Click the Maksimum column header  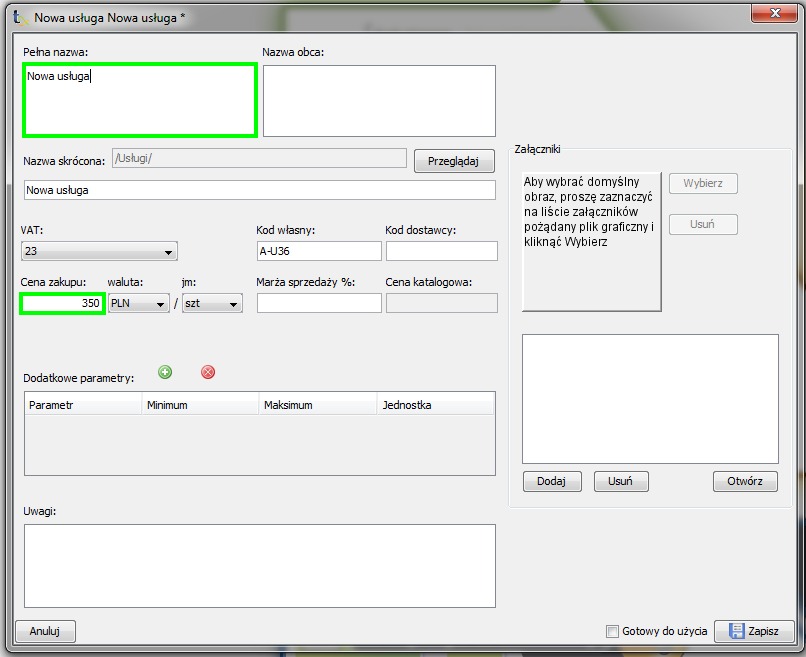click(318, 405)
